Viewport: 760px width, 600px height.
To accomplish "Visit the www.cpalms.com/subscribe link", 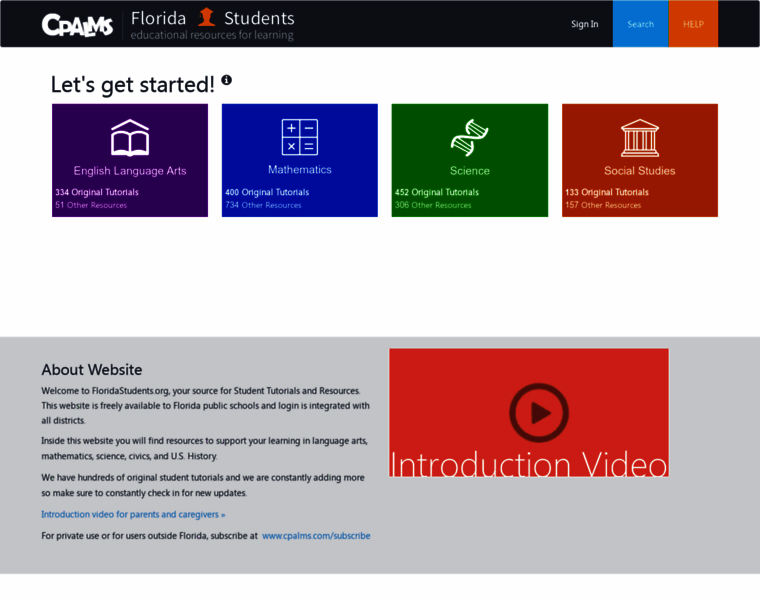I will [316, 536].
